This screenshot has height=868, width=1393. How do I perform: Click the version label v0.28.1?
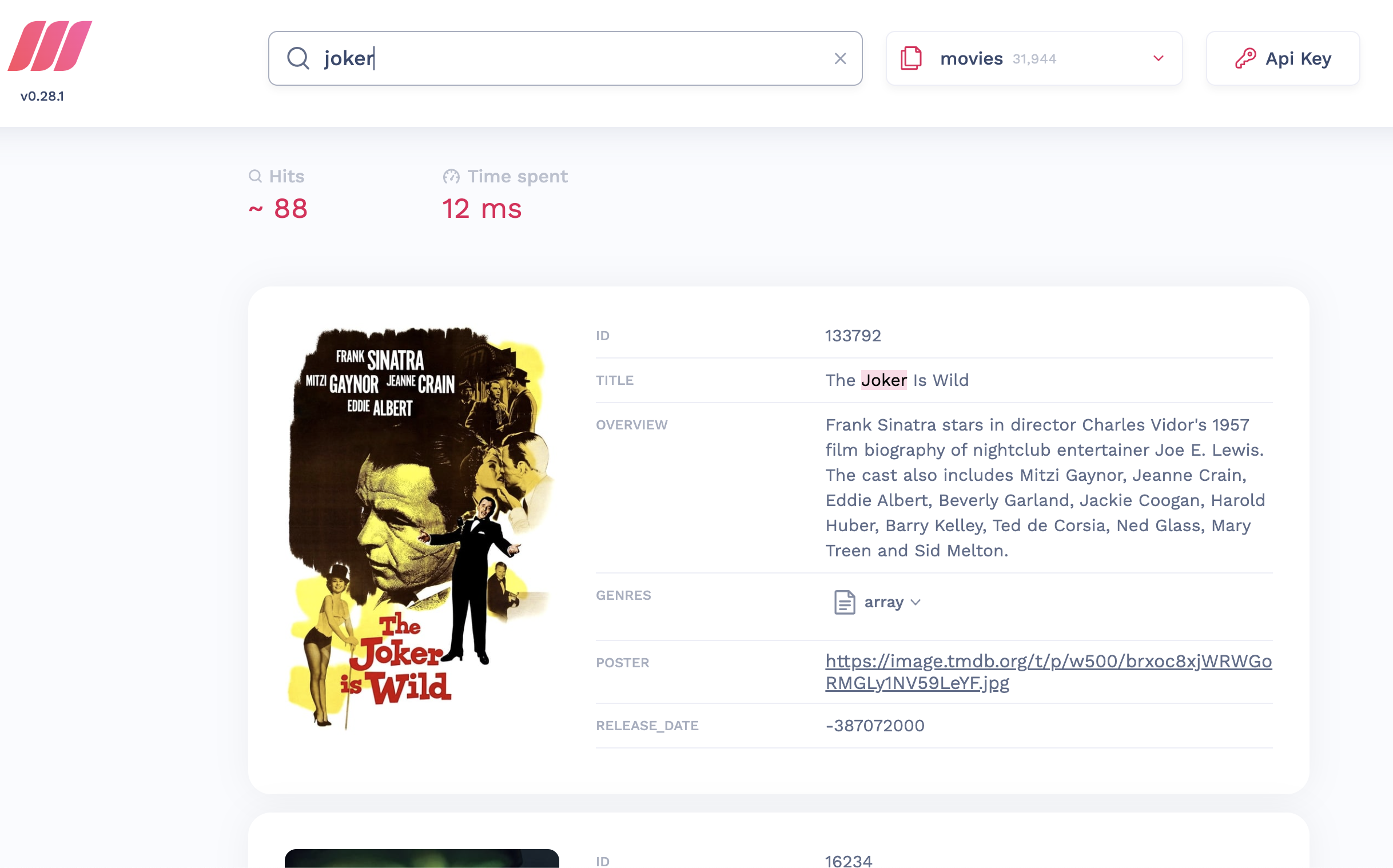pos(42,96)
